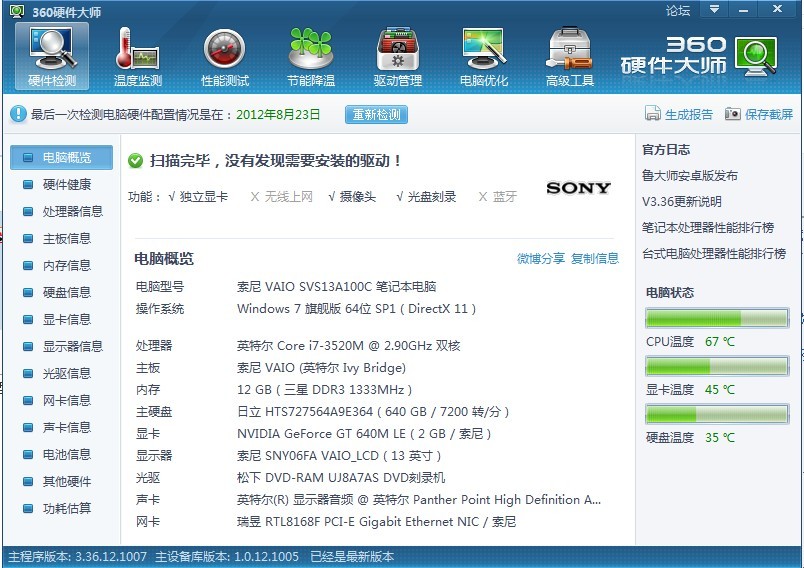Click the 生成报告 printer icon
The width and height of the screenshot is (804, 568).
coord(652,113)
